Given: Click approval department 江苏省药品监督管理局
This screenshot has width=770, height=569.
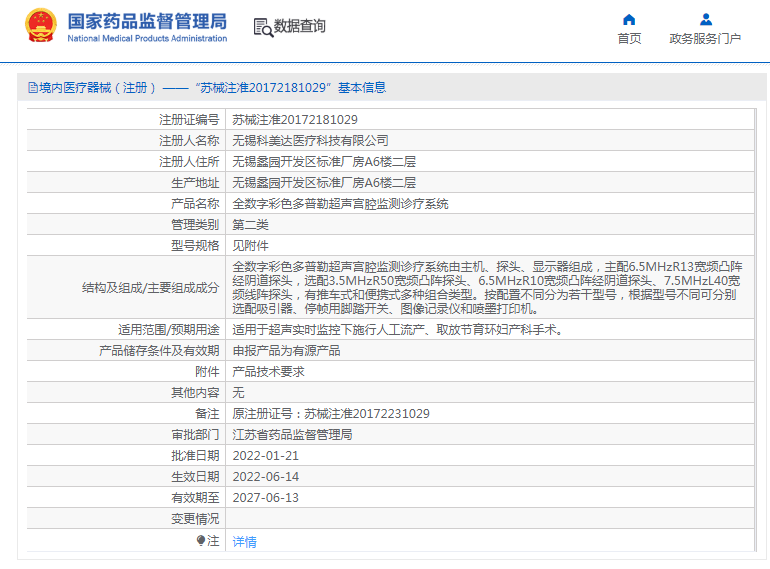Looking at the screenshot, I should pyautogui.click(x=292, y=434).
